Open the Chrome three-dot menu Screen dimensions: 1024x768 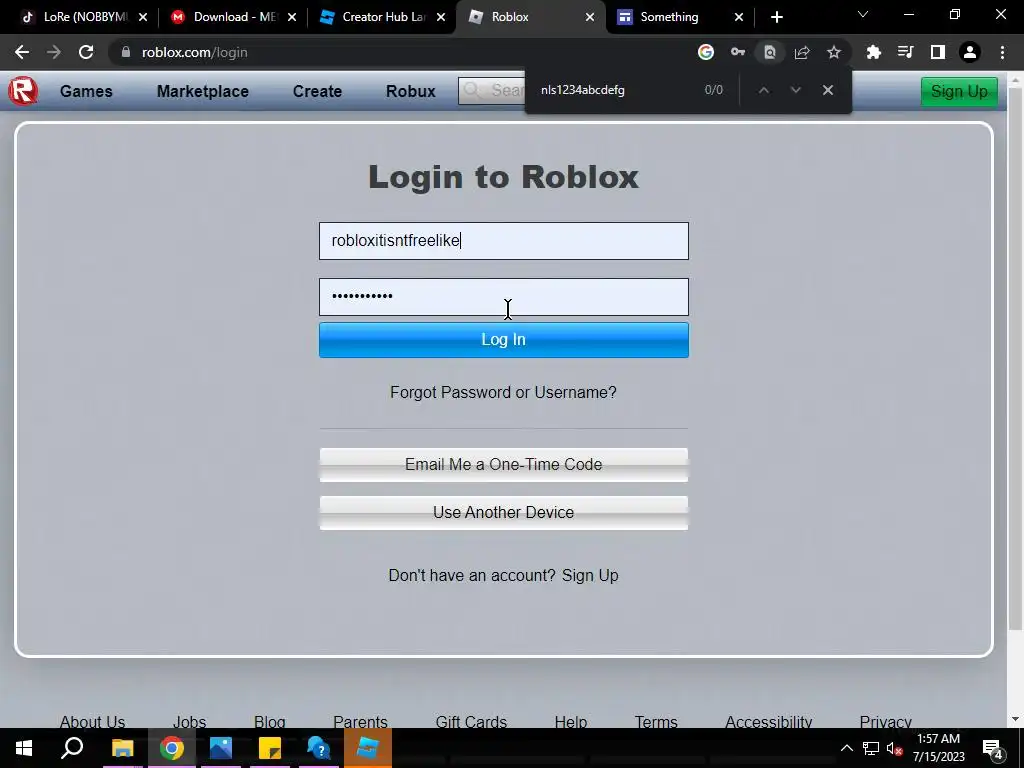(x=1002, y=52)
